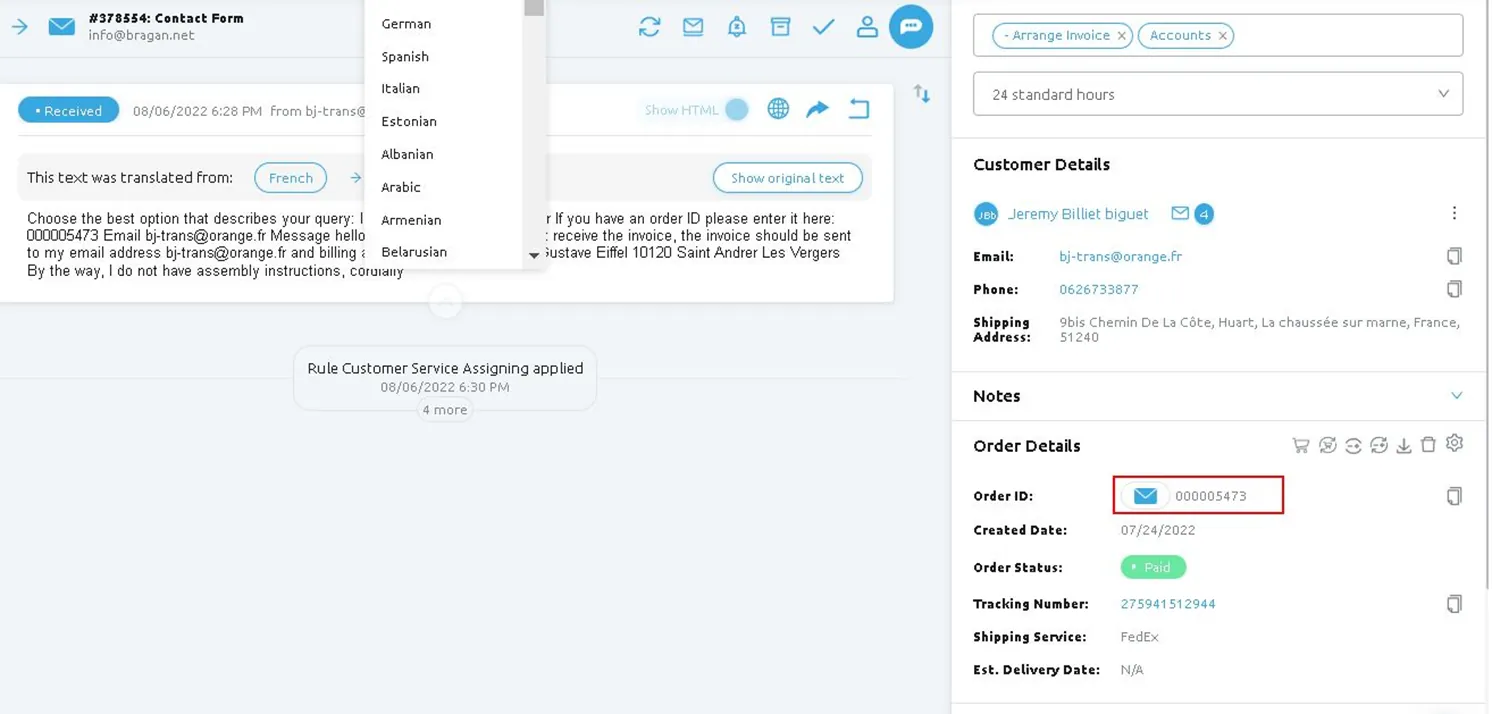Click the fourth circular sync icon in Order Details

coord(1379,445)
